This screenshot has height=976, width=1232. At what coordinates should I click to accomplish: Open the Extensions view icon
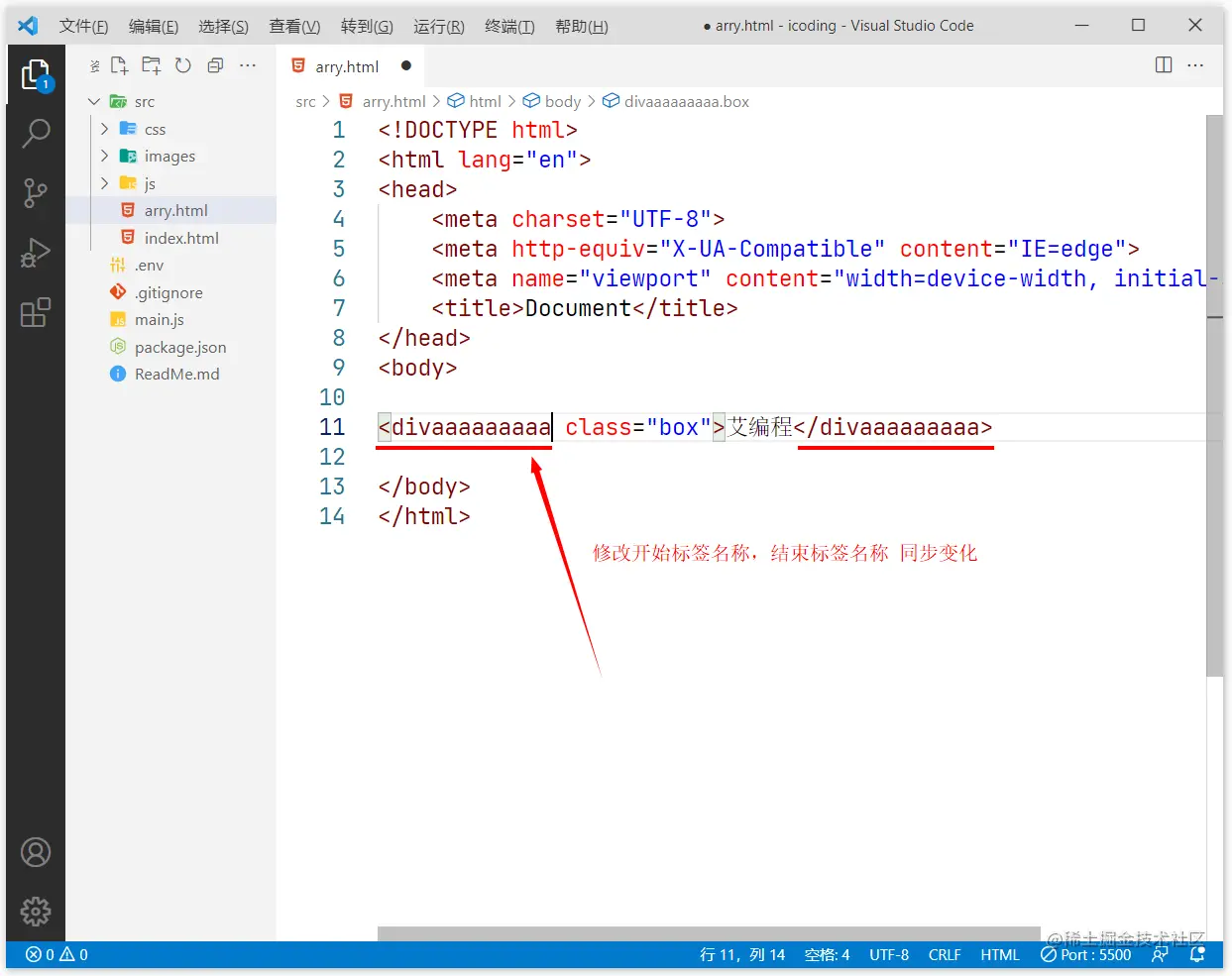(x=36, y=312)
